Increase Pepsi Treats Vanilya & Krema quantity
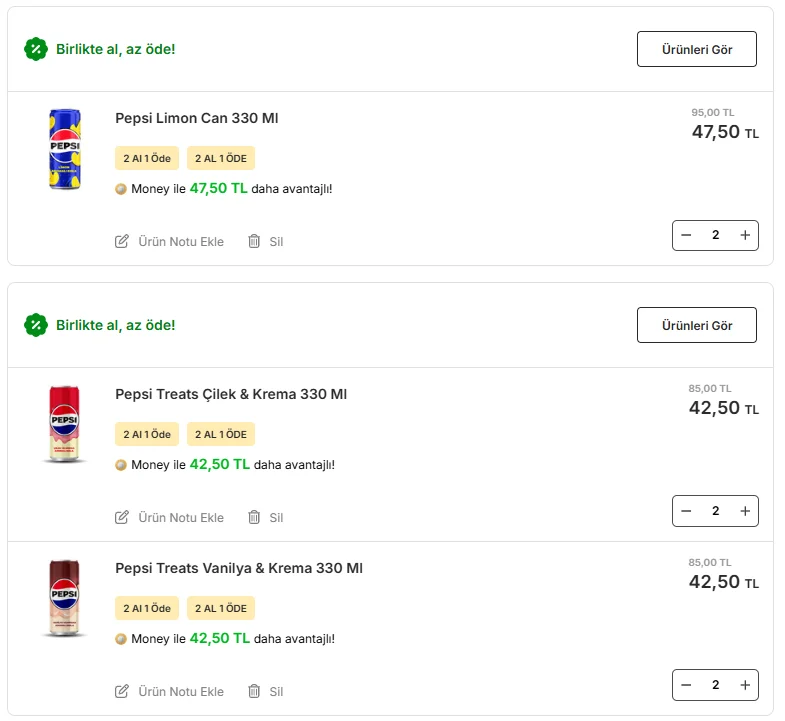This screenshot has width=785, height=721. tap(745, 685)
